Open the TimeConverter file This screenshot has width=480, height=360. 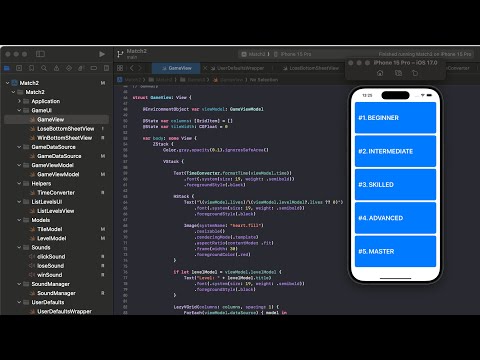pyautogui.click(x=56, y=193)
